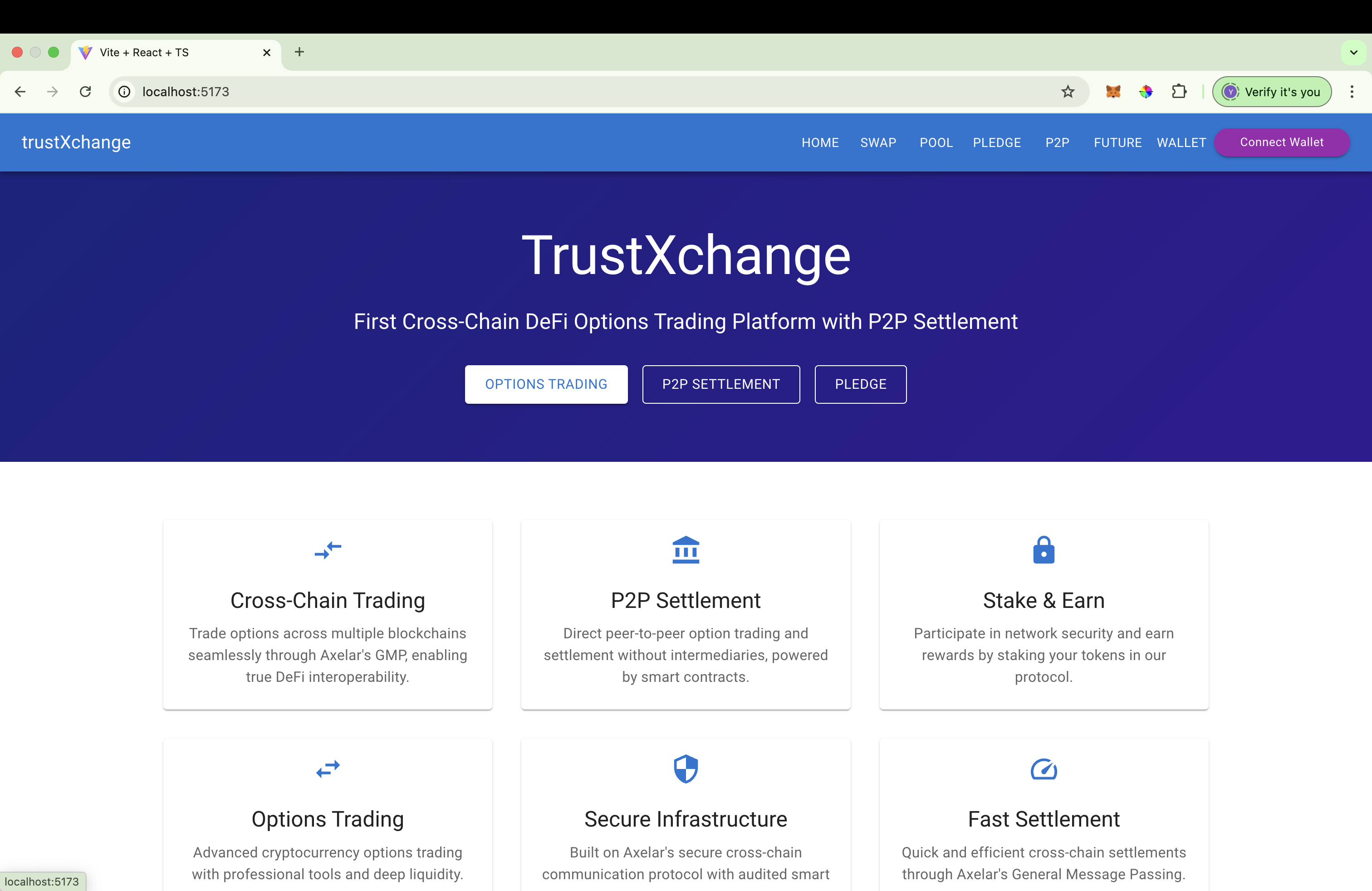Click the Fast Settlement speedometer icon
Viewport: 1372px width, 891px height.
[x=1044, y=769]
